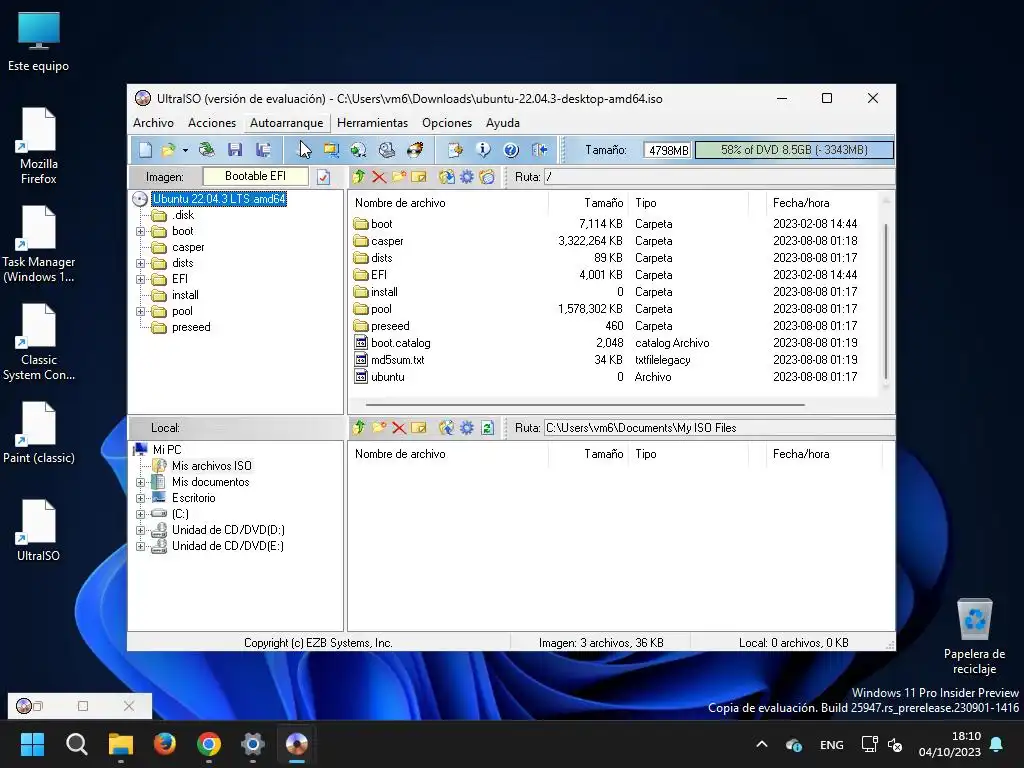Open the Opciones menu

tap(447, 123)
